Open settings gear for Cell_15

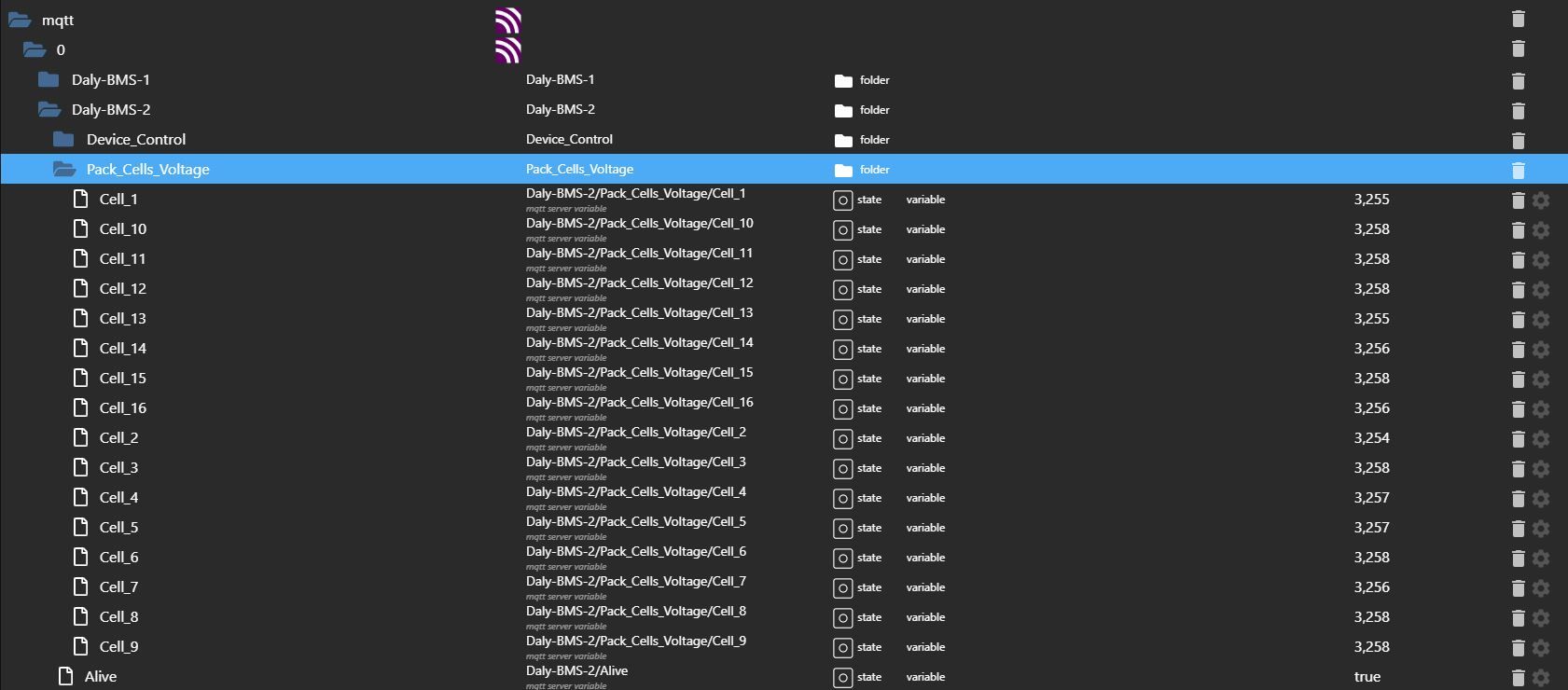coord(1541,379)
